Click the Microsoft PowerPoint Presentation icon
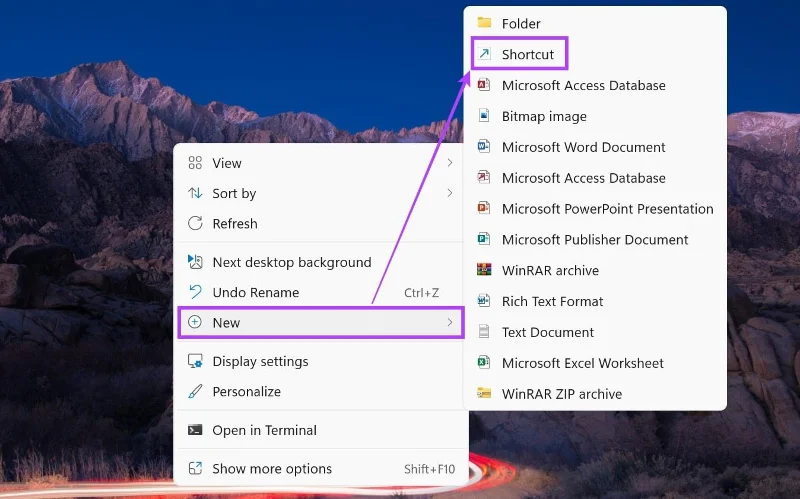The width and height of the screenshot is (800, 499). [x=484, y=208]
